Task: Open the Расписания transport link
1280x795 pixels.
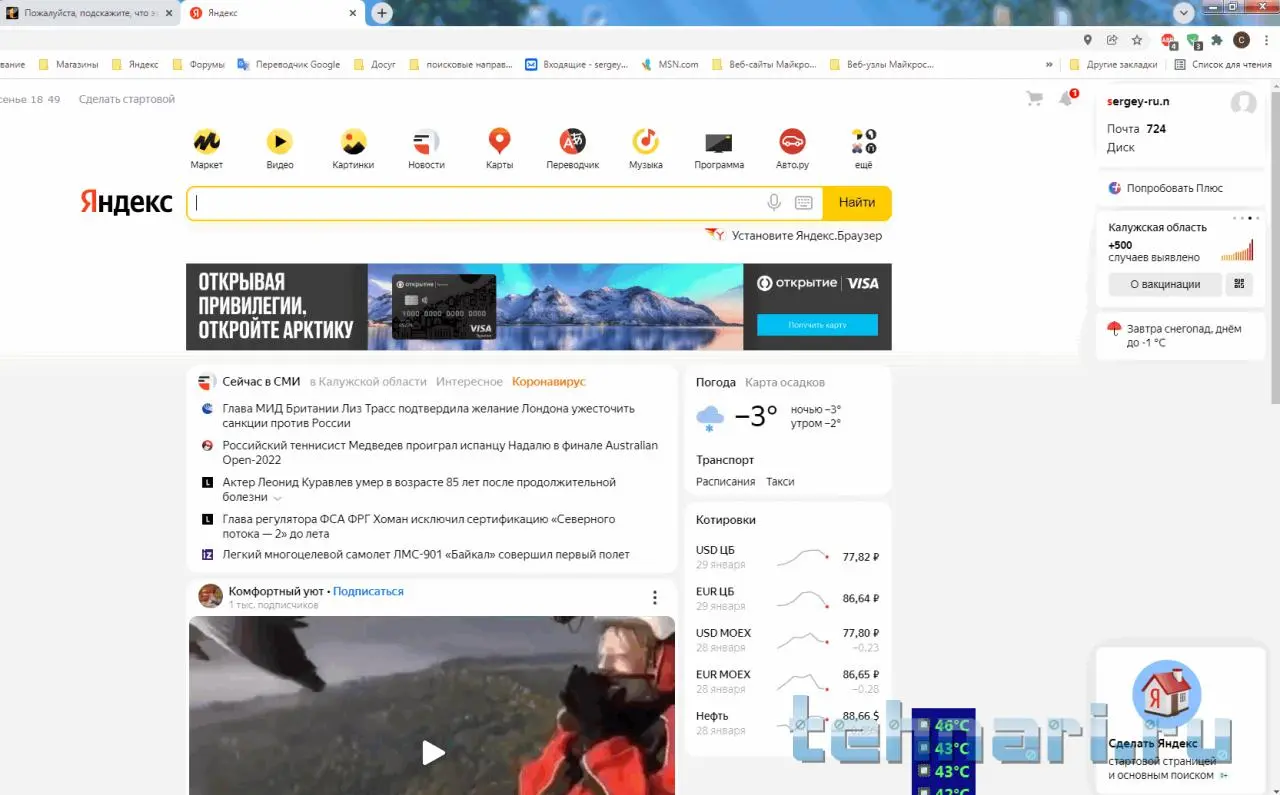Action: tap(726, 481)
